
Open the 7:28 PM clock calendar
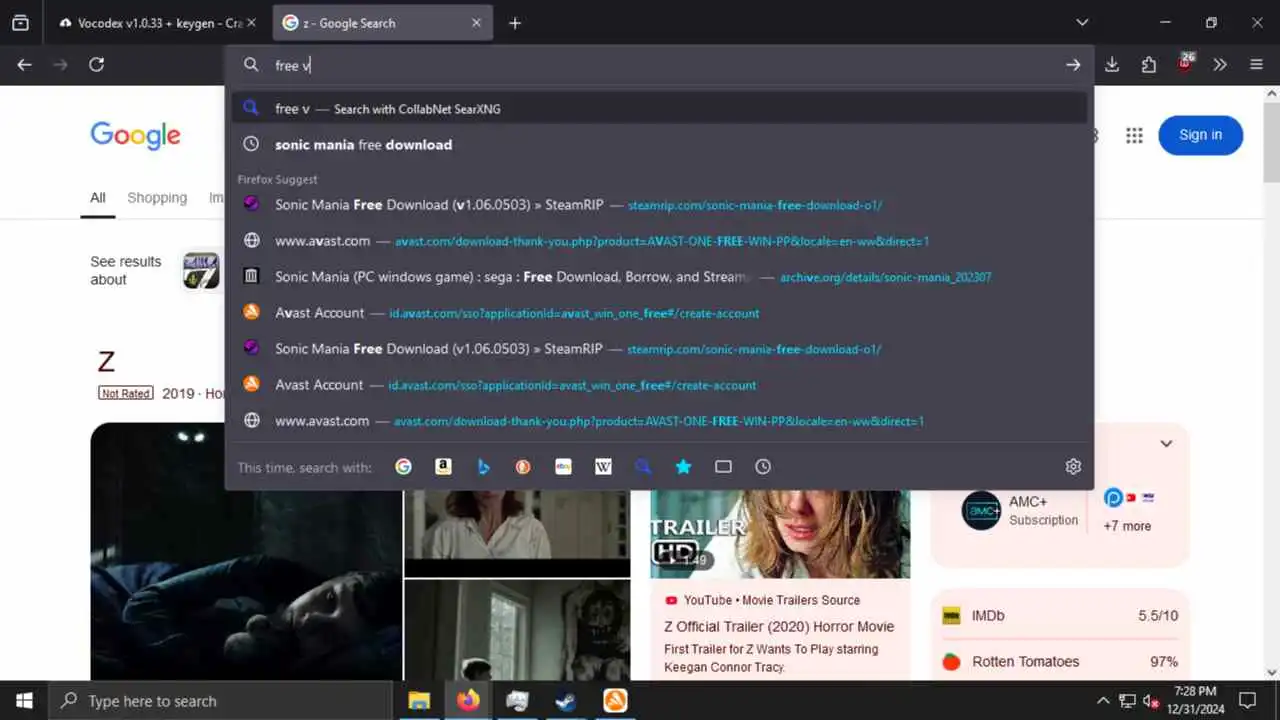pyautogui.click(x=1195, y=701)
